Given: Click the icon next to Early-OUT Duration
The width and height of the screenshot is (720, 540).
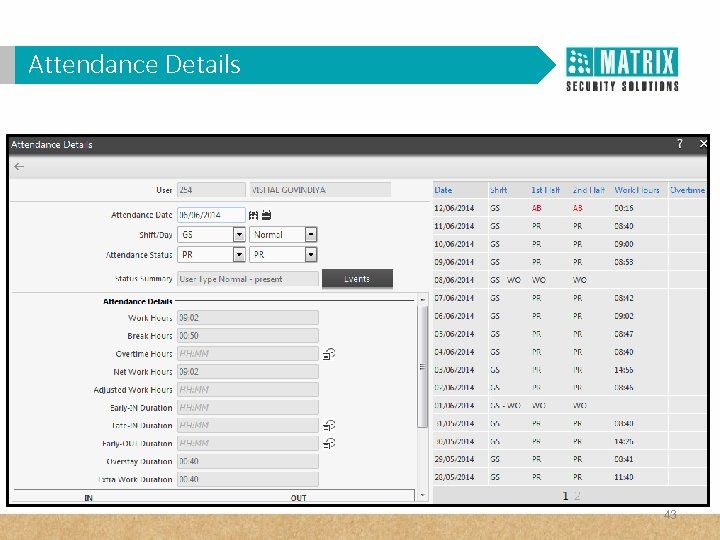Looking at the screenshot, I should pos(329,444).
